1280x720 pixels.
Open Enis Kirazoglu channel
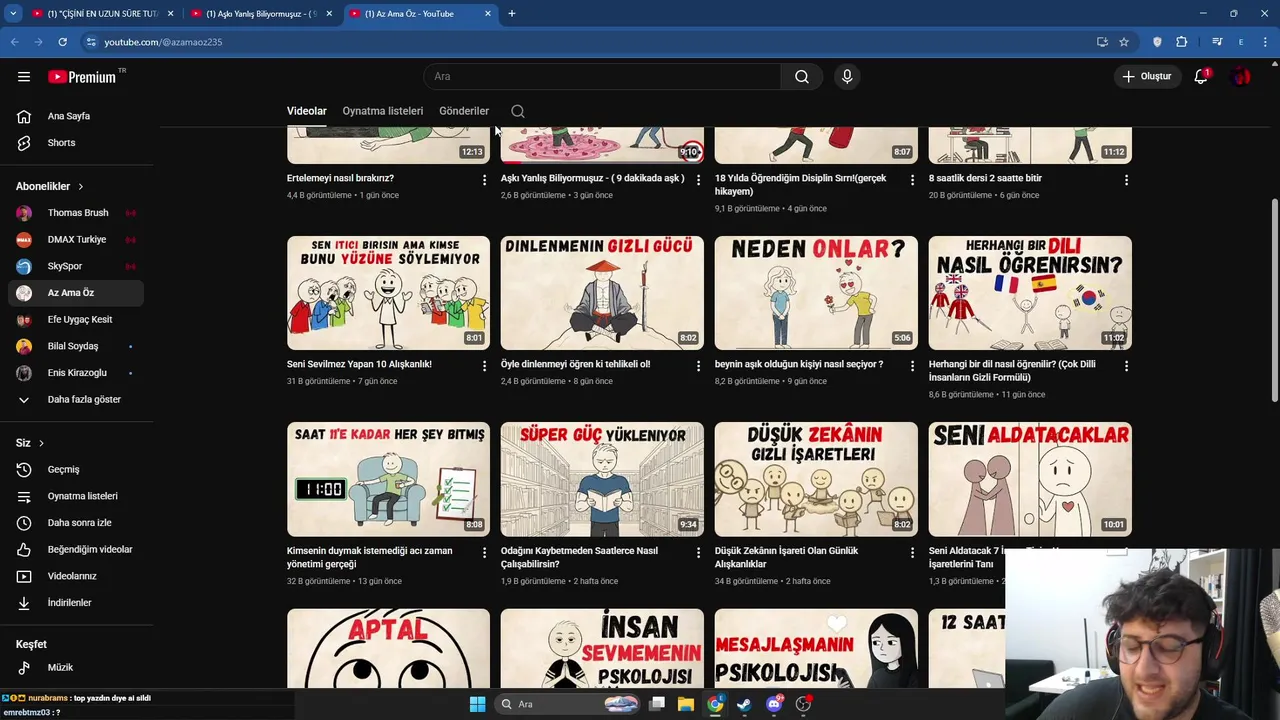pyautogui.click(x=76, y=373)
